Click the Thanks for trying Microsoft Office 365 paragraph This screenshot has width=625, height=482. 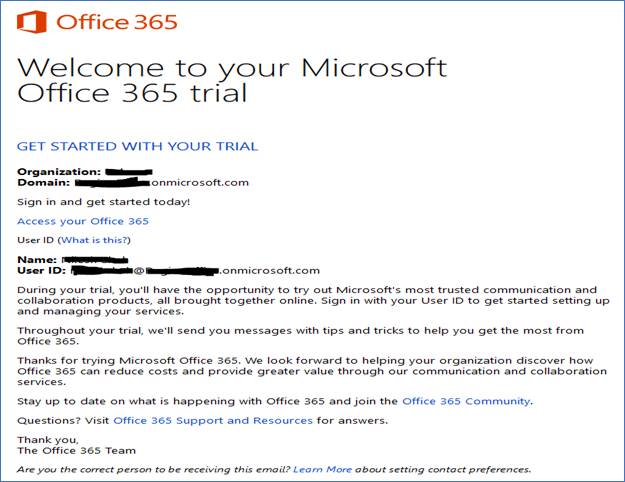312,371
